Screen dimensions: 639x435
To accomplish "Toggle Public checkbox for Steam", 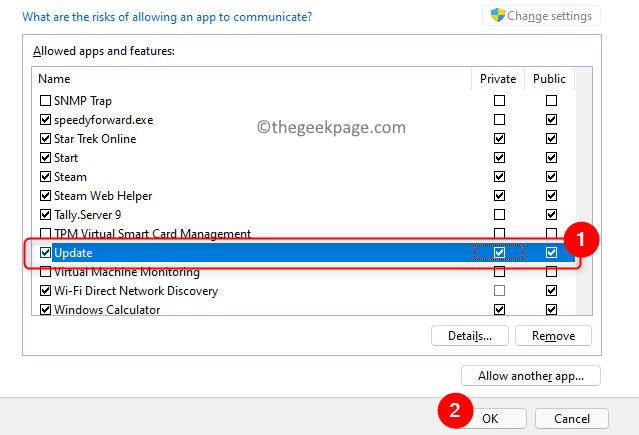I will pos(551,177).
